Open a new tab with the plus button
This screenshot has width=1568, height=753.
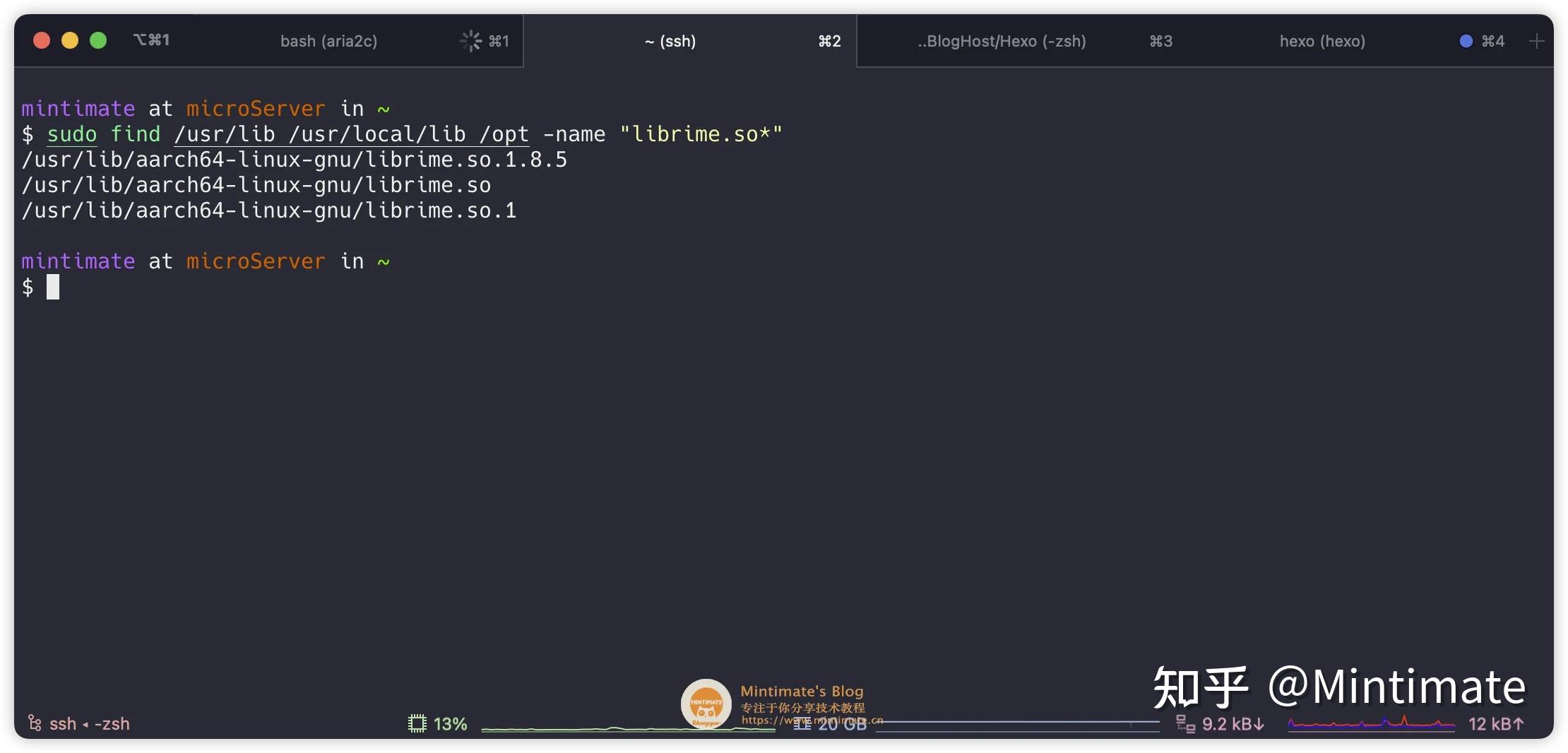coord(1537,41)
